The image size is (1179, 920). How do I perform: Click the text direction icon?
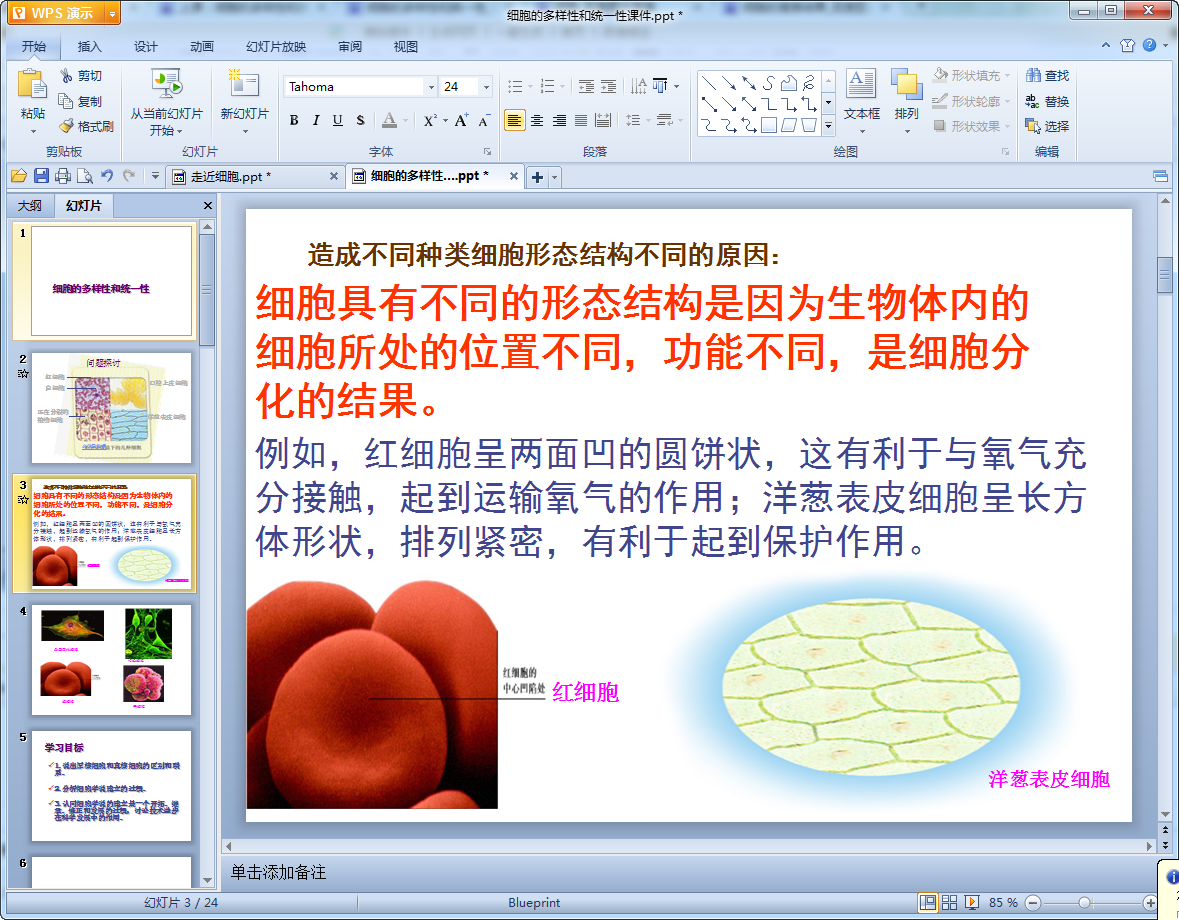coord(638,86)
